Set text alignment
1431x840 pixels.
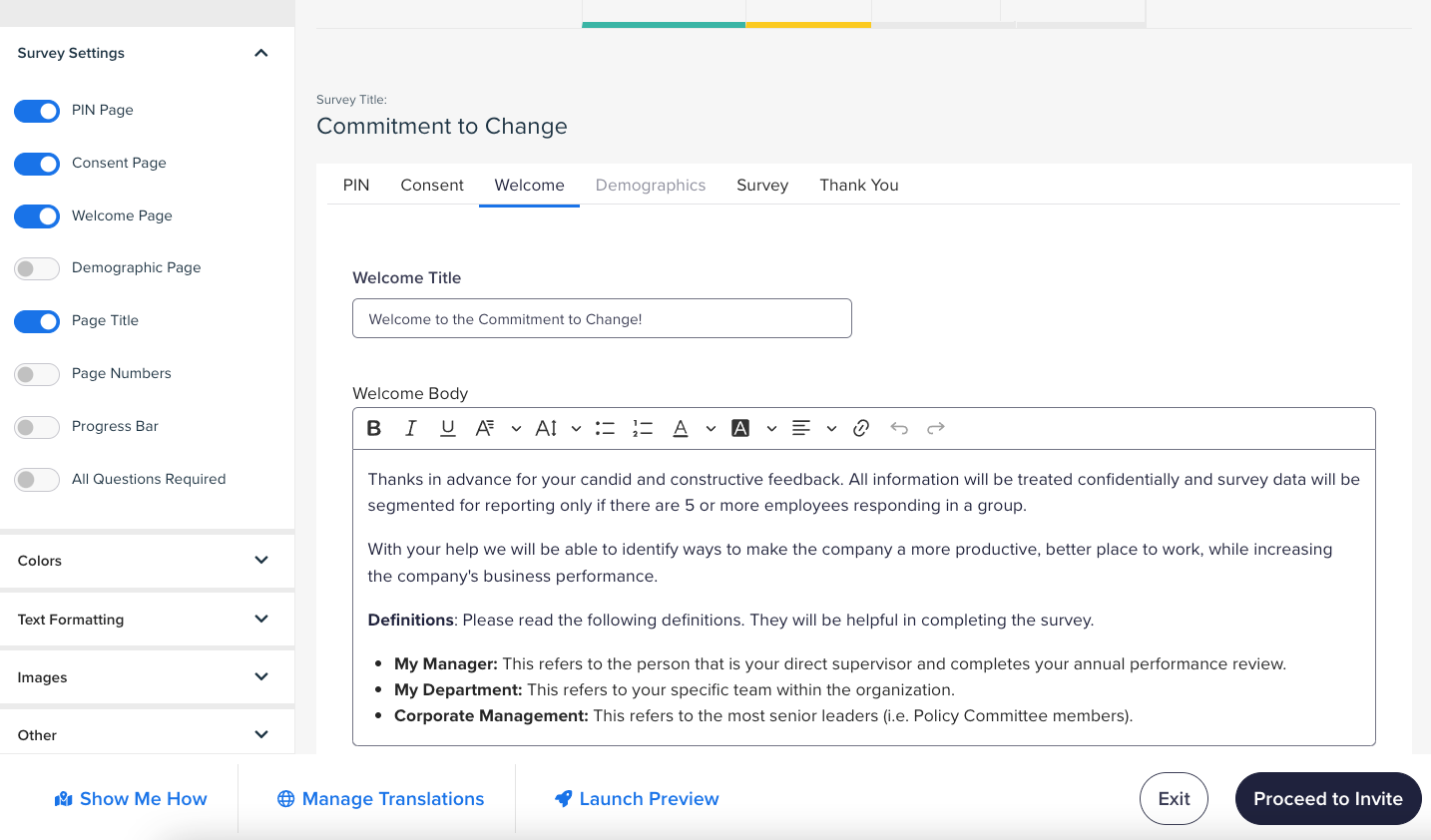801,428
